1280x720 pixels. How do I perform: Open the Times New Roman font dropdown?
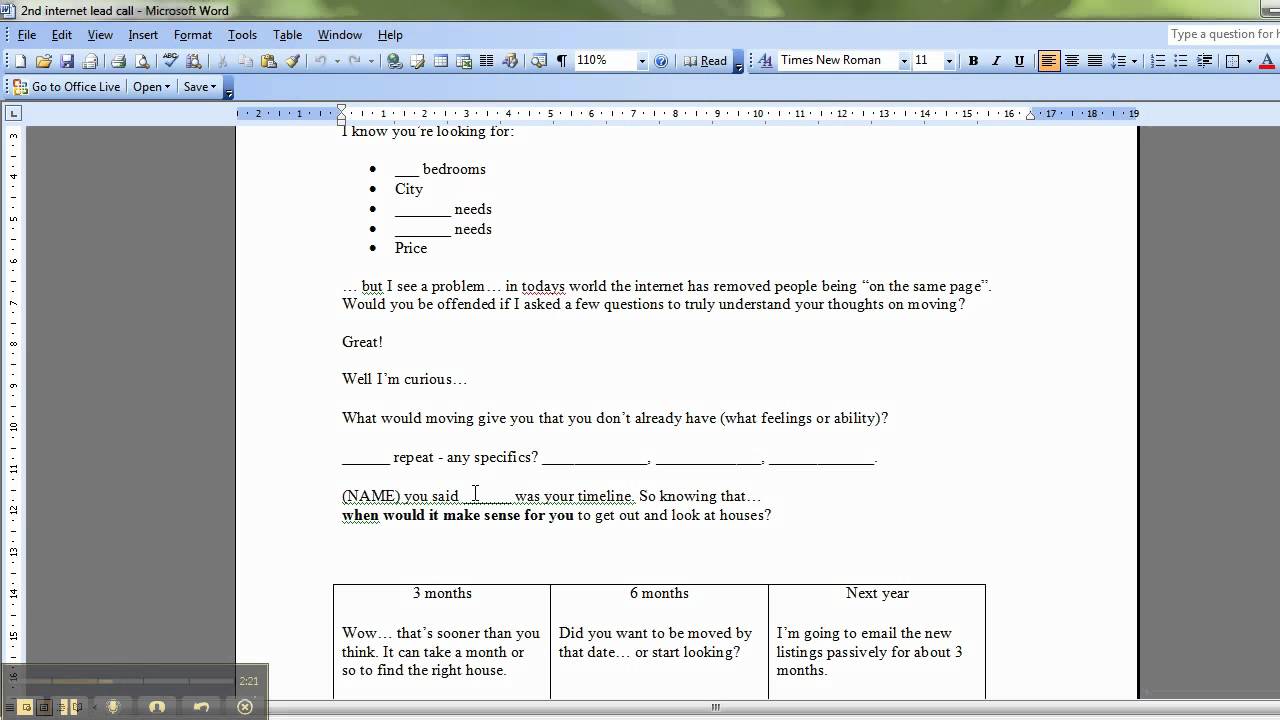pos(904,61)
